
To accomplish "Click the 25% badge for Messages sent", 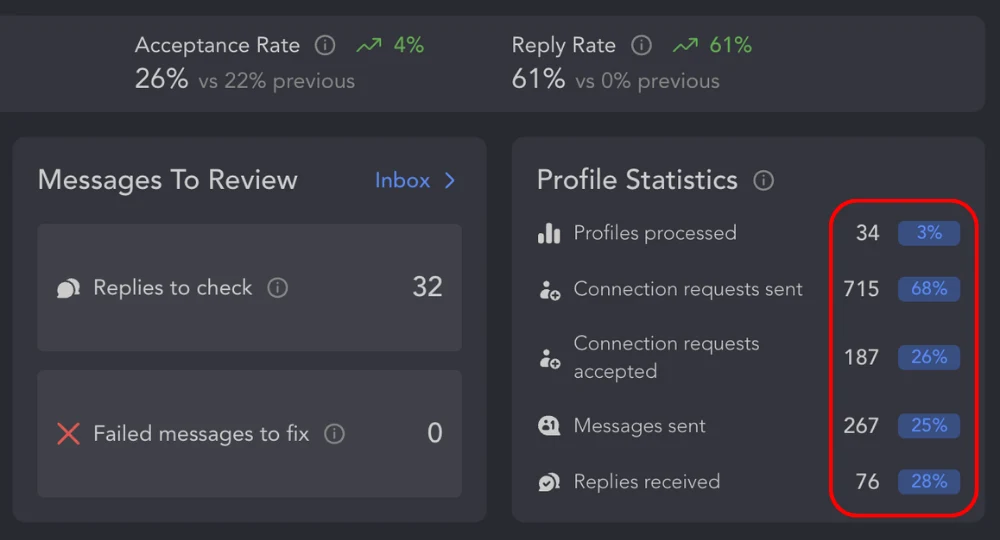I will pos(929,425).
